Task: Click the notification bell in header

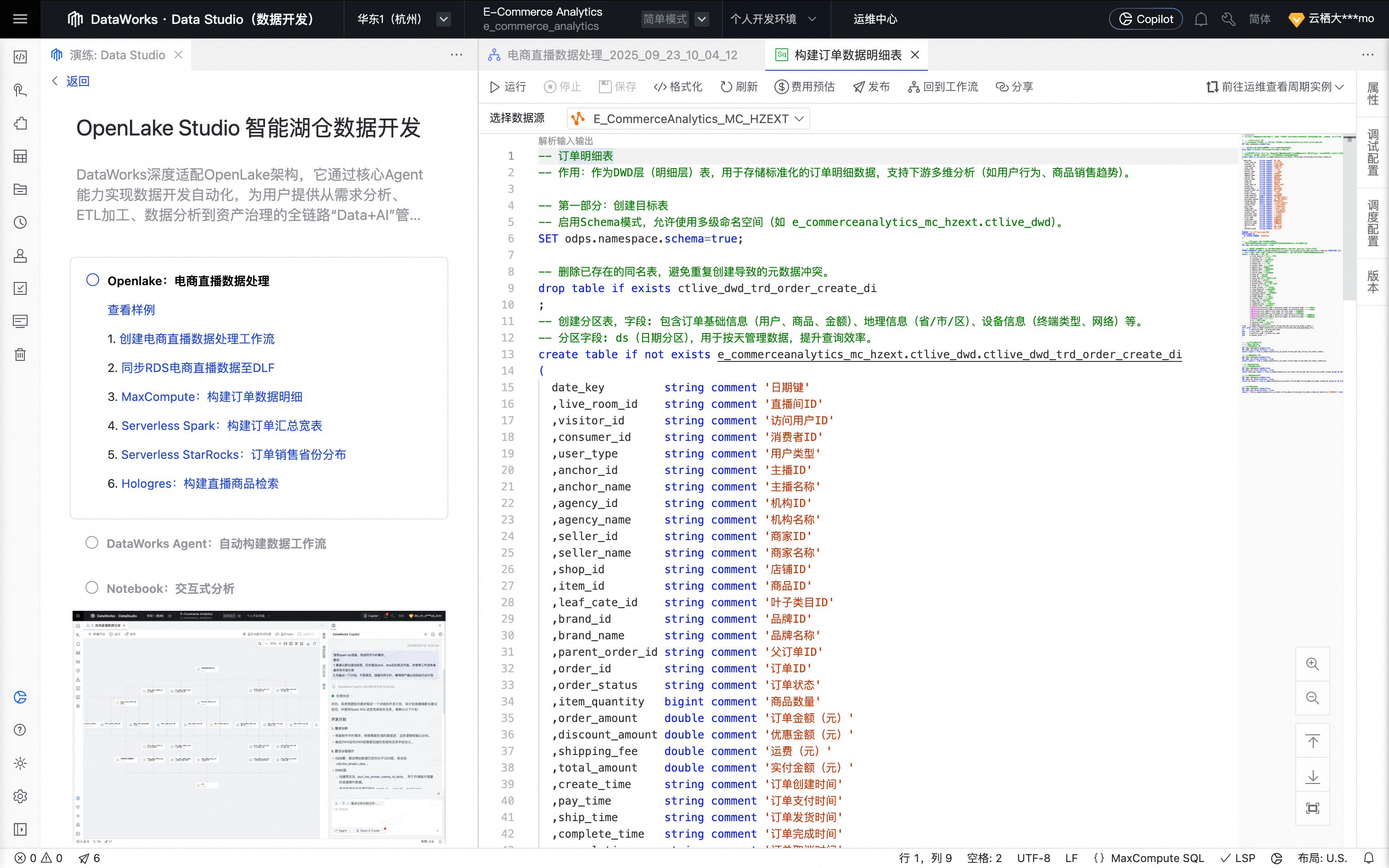Action: pos(1201,19)
